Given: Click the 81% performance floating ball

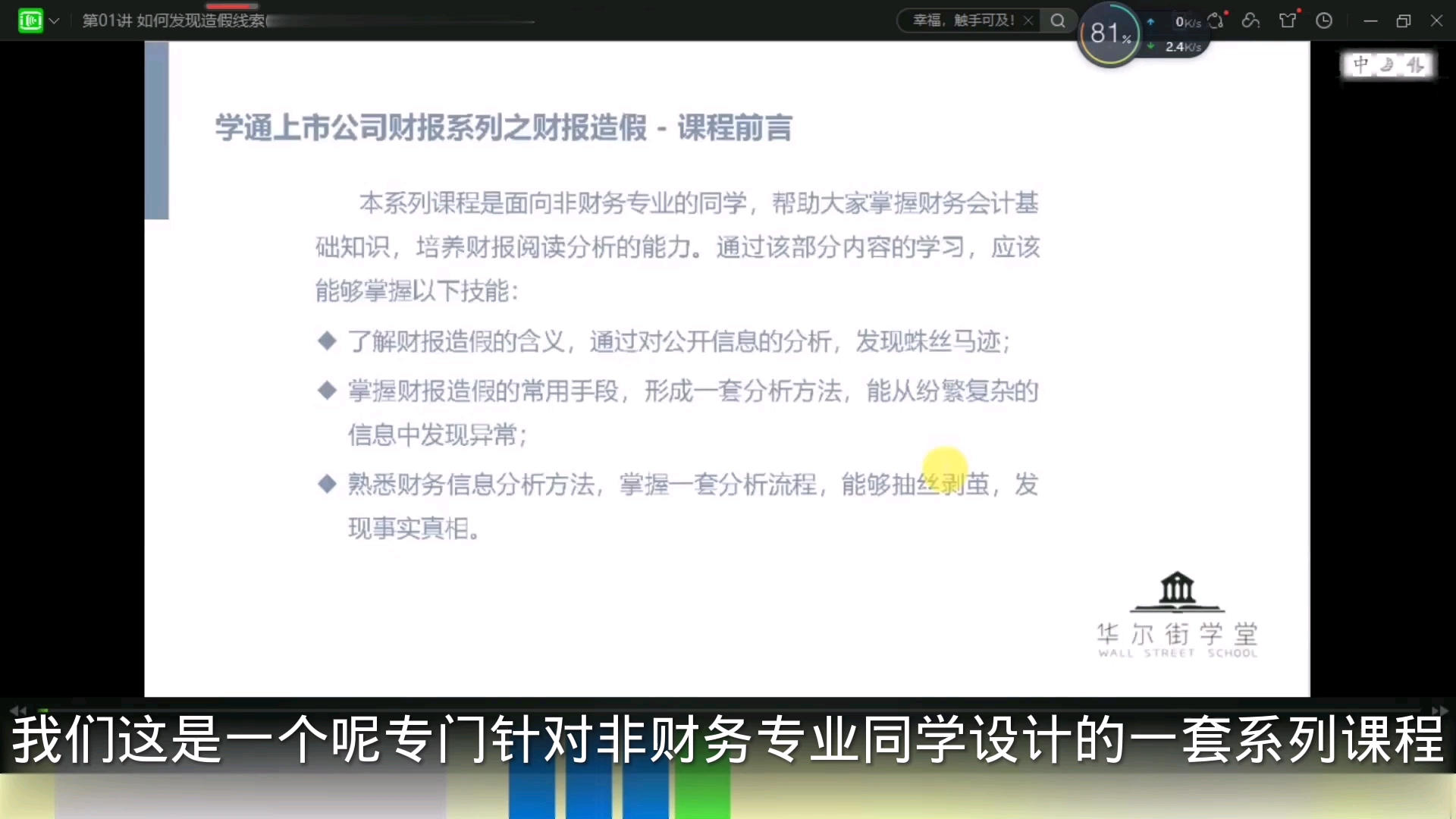Looking at the screenshot, I should [x=1109, y=34].
